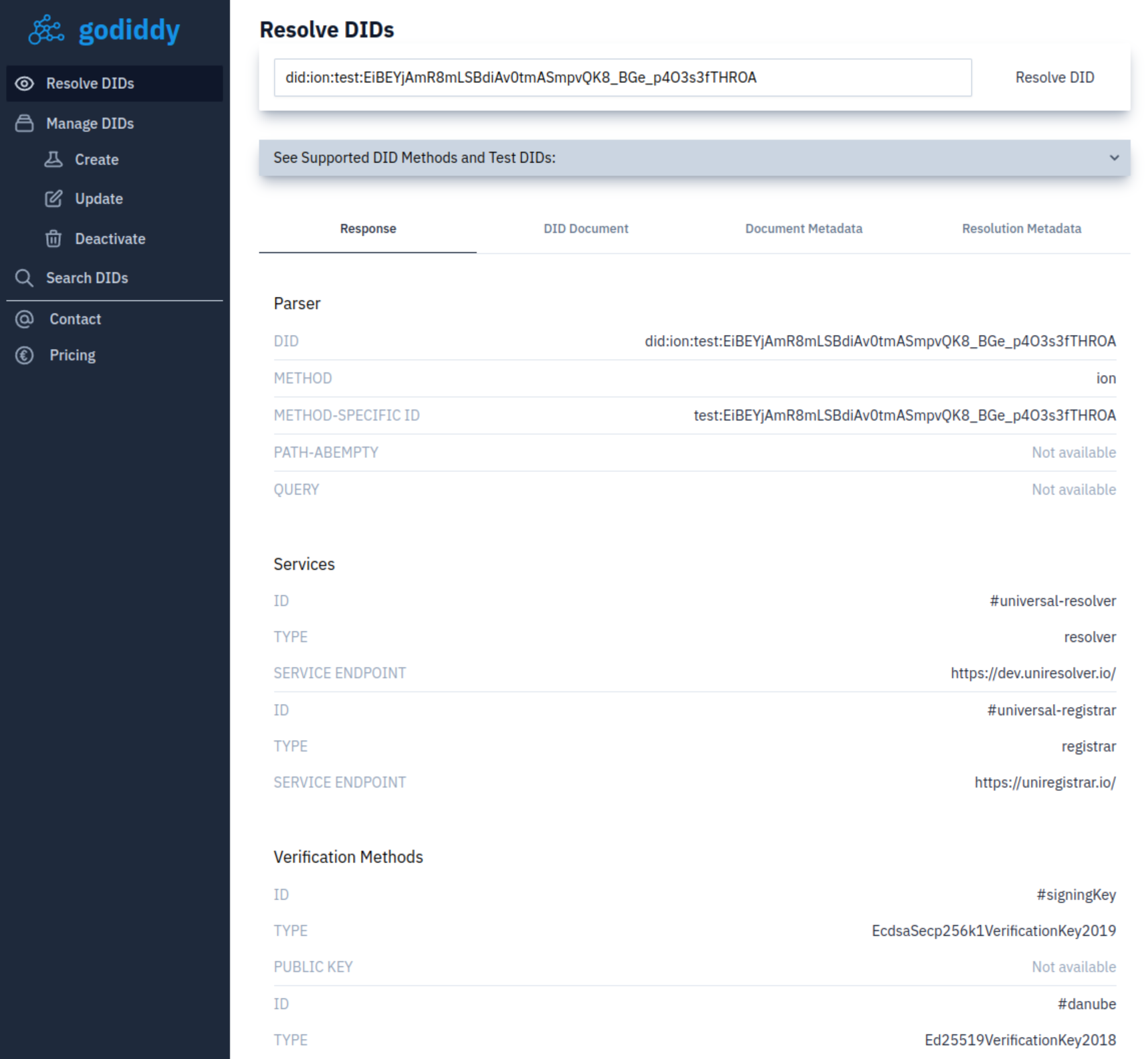The width and height of the screenshot is (1148, 1059).
Task: Click the 'Verification Methods' section heading
Action: coord(348,857)
